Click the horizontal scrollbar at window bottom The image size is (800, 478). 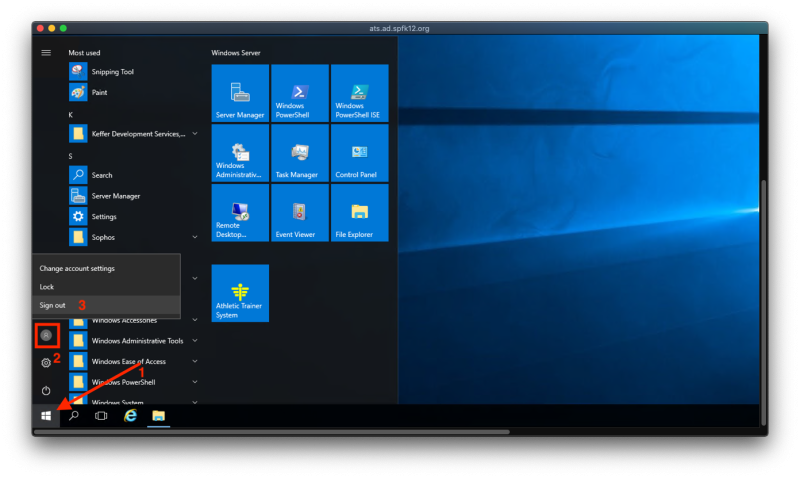click(272, 432)
